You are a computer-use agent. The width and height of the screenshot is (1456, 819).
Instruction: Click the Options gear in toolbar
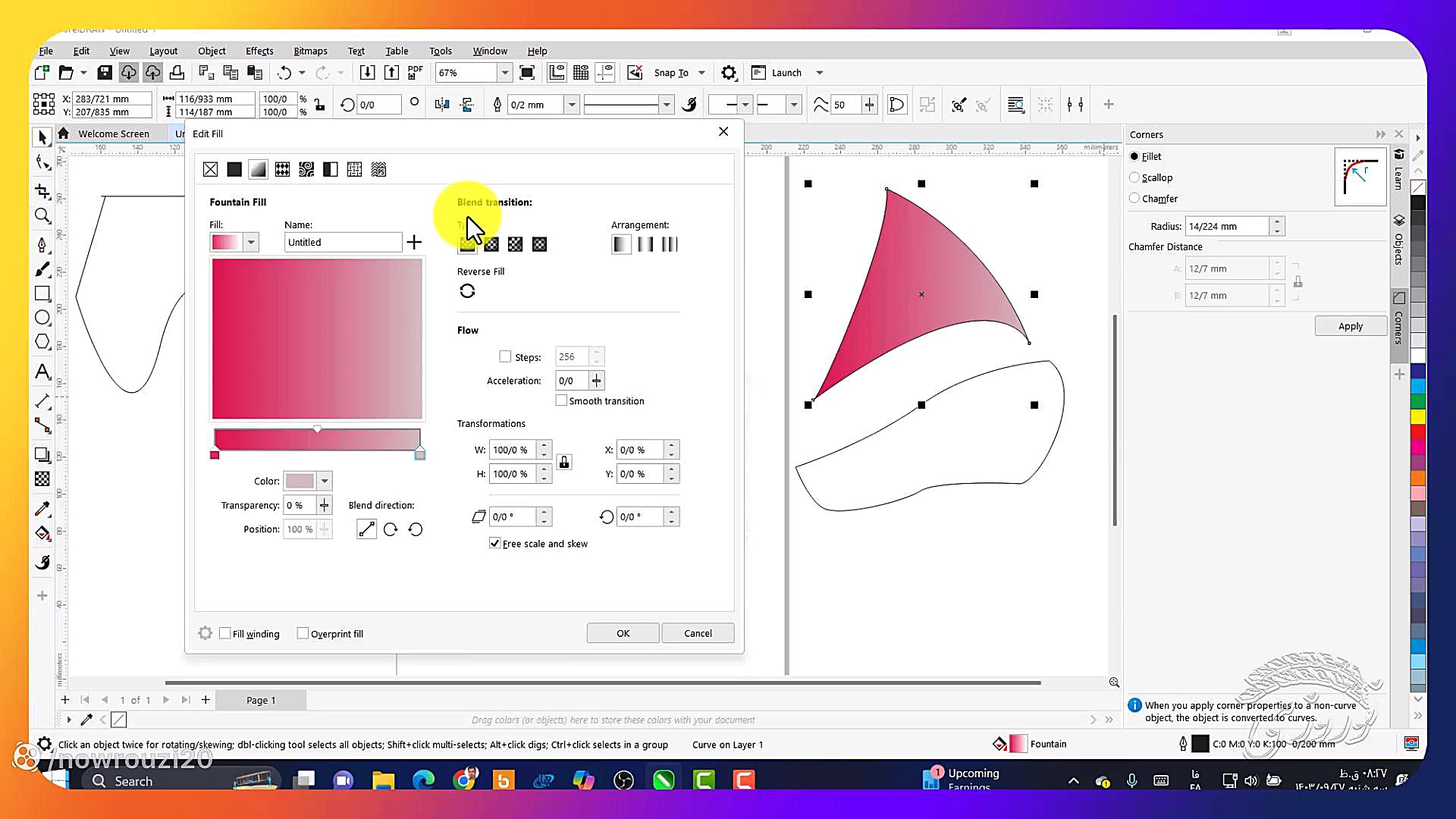(729, 73)
